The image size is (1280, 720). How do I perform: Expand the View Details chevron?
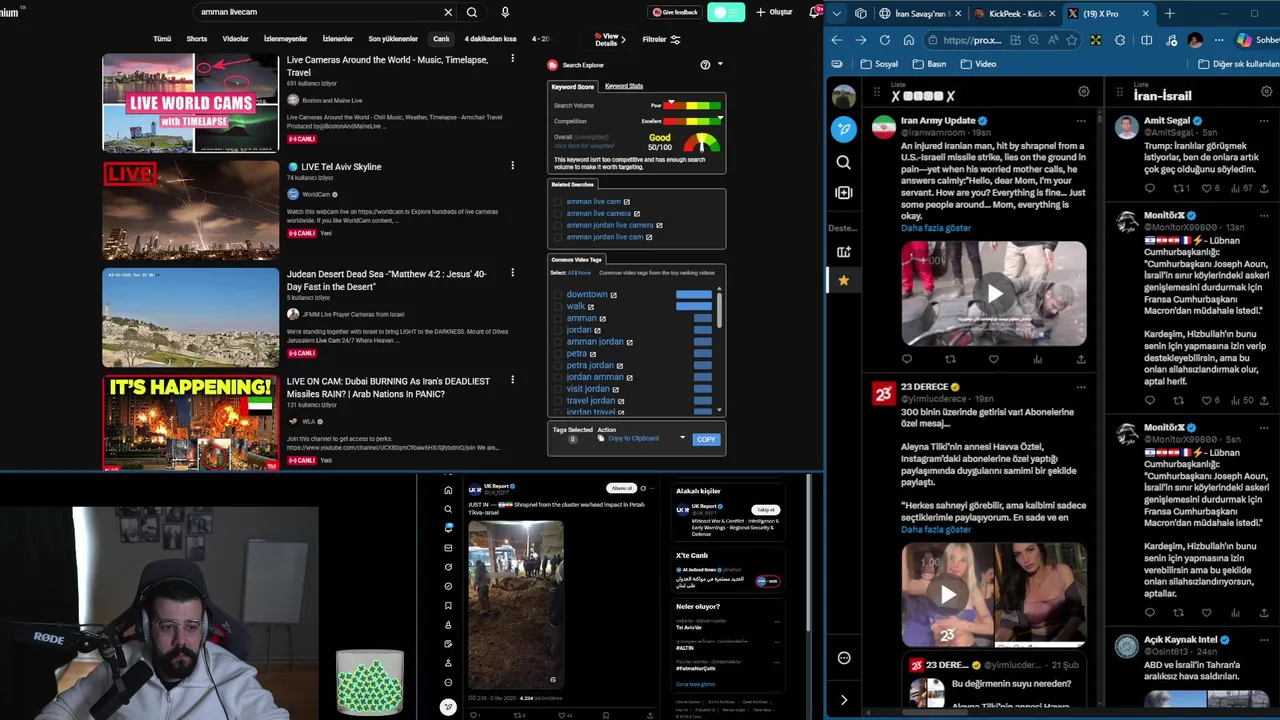623,40
